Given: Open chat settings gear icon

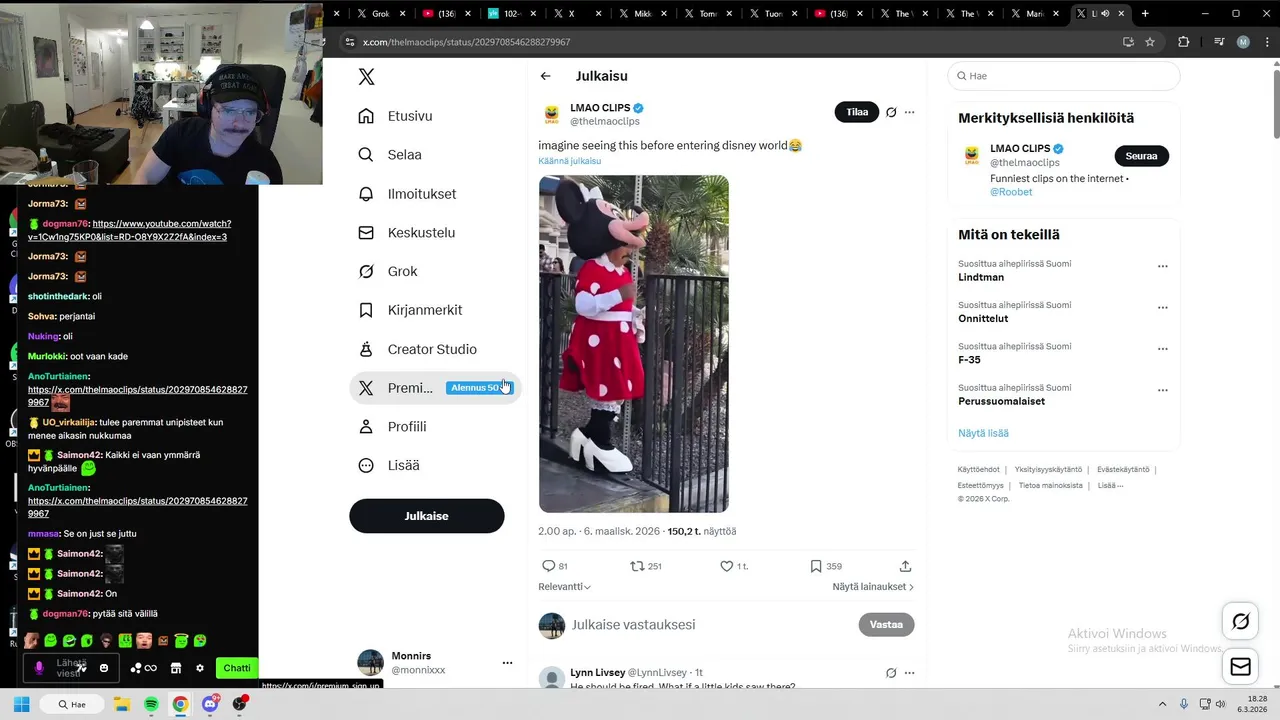Looking at the screenshot, I should coord(200,668).
